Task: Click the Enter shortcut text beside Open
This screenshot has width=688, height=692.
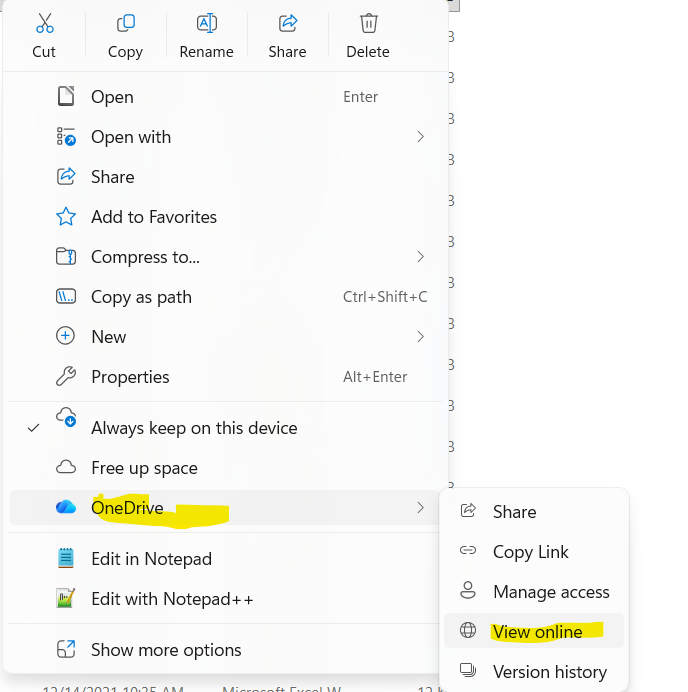Action: click(361, 97)
